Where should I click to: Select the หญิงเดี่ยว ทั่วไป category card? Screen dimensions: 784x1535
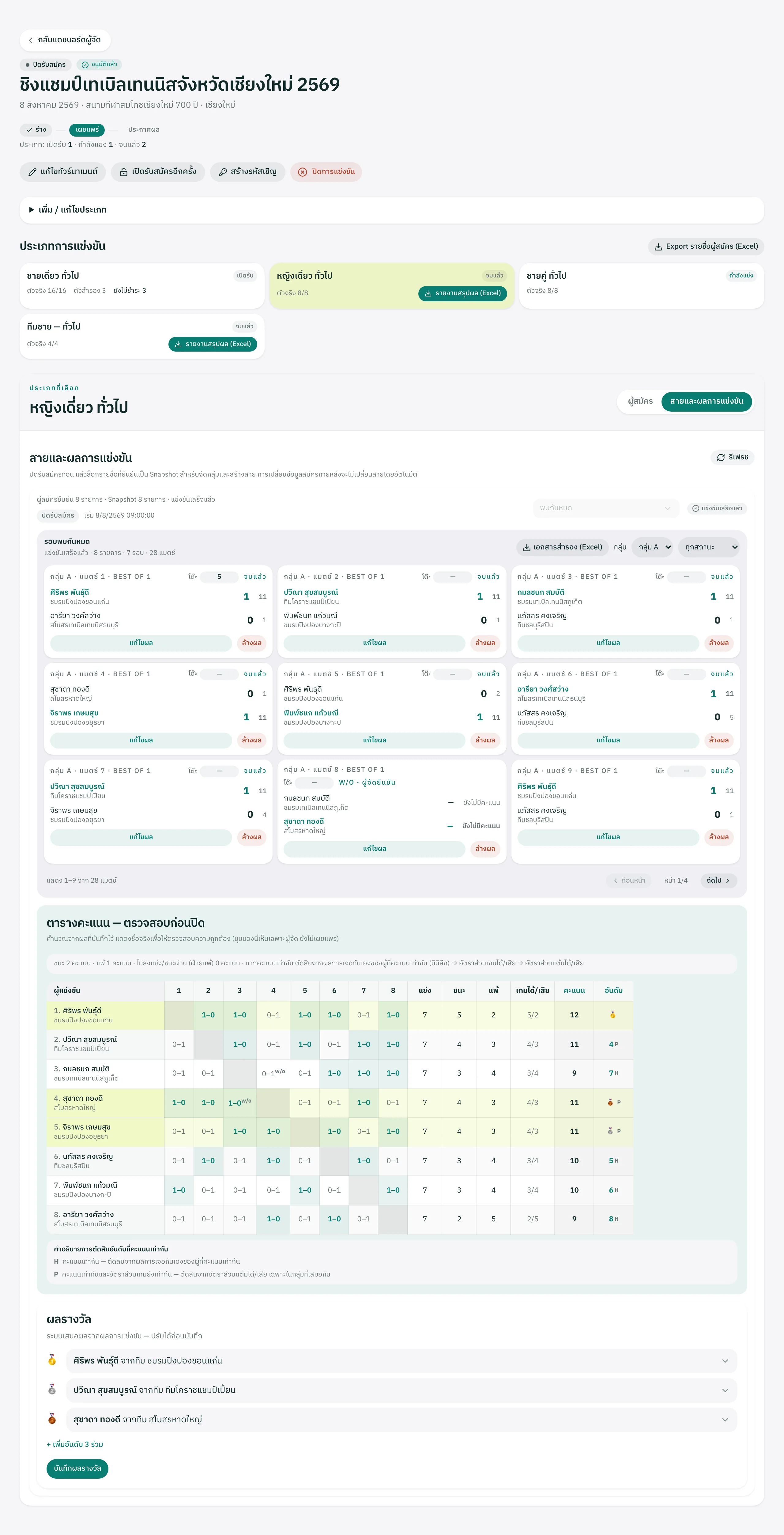coord(391,285)
